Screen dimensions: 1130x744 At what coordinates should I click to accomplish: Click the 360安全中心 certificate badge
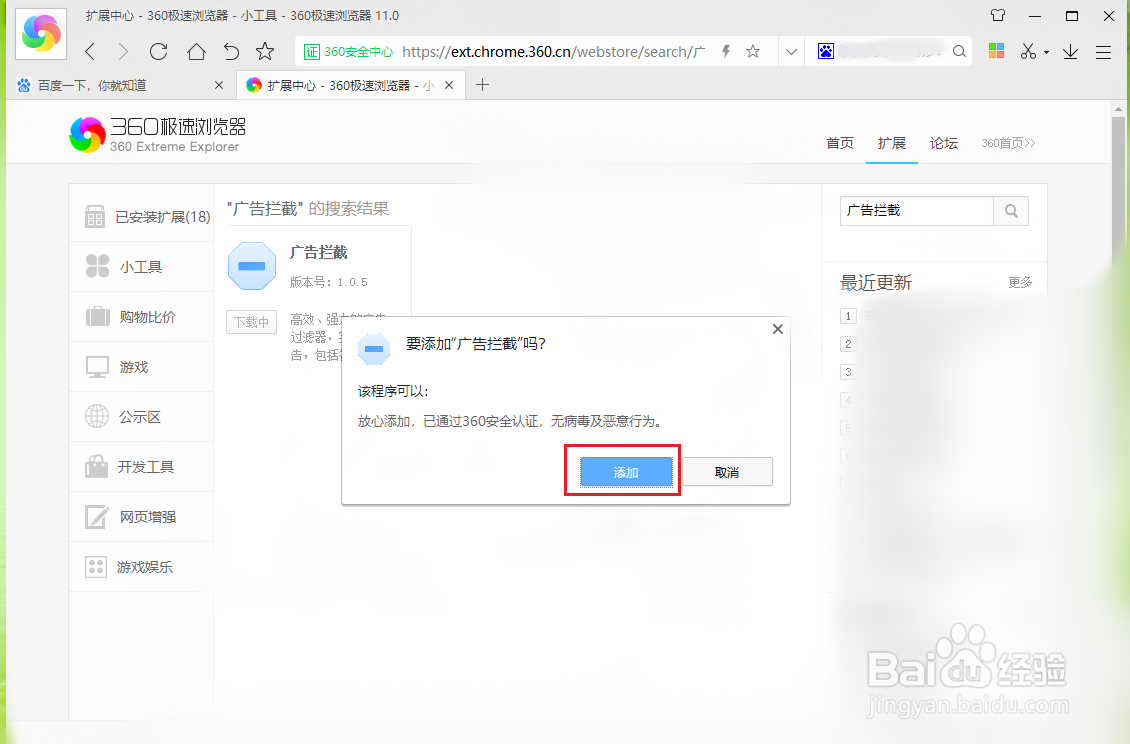(x=349, y=52)
